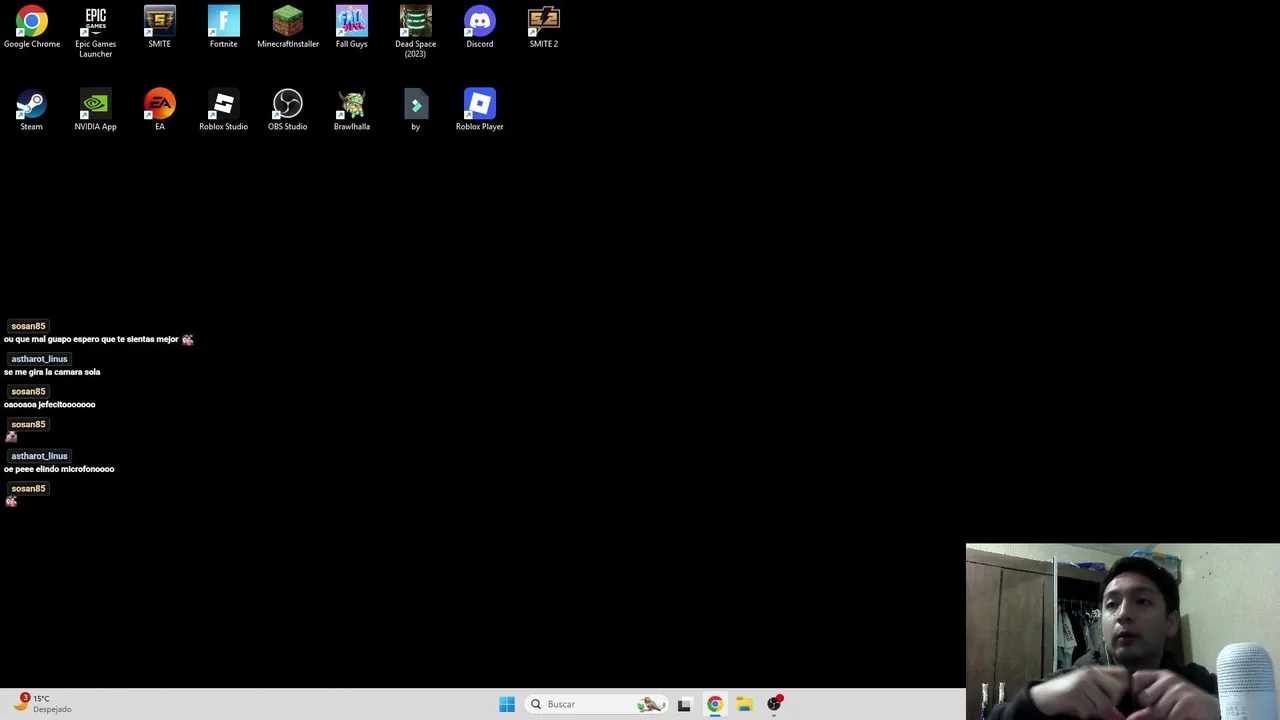Select the OBS Studio desktop icon
This screenshot has height=720, width=1280.
coord(287,110)
